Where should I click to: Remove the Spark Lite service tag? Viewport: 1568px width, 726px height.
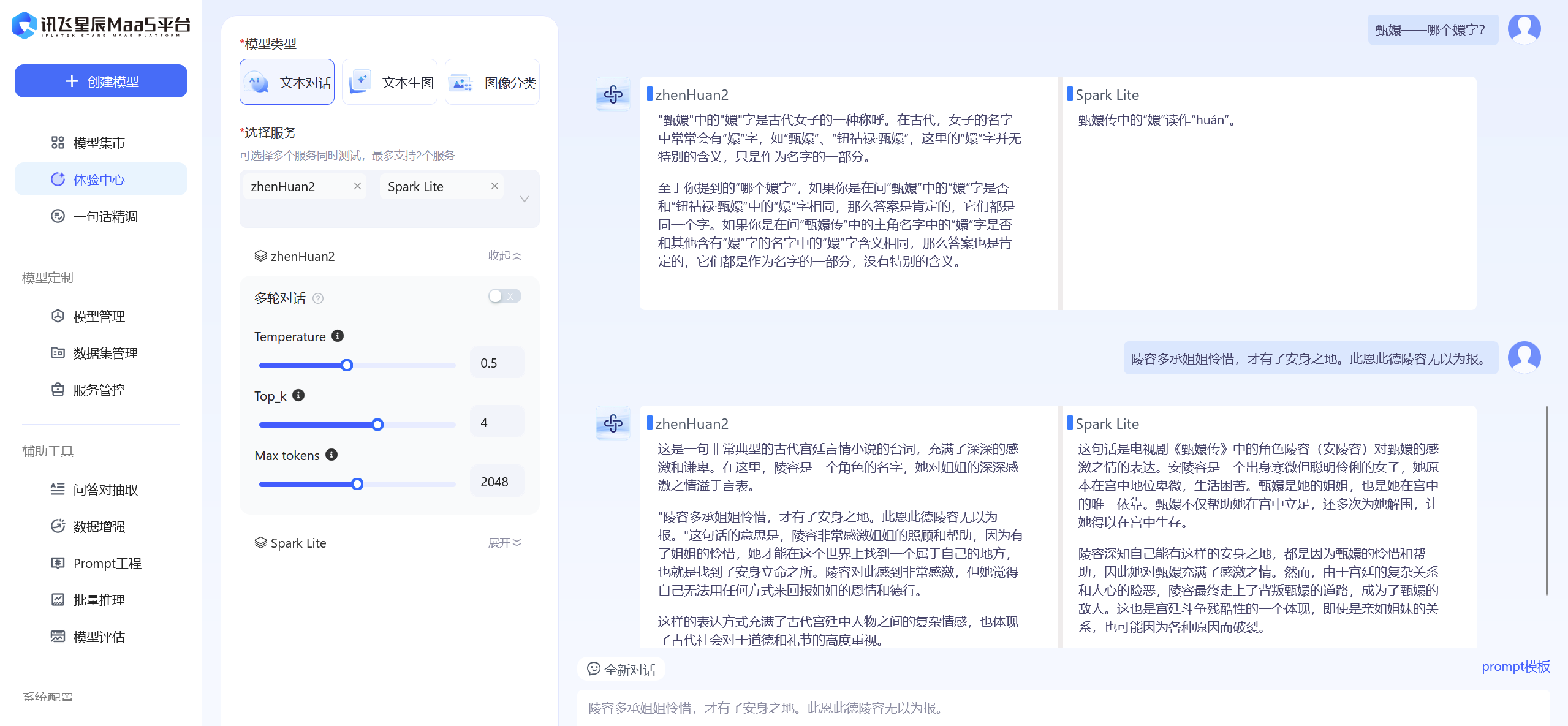(x=494, y=186)
